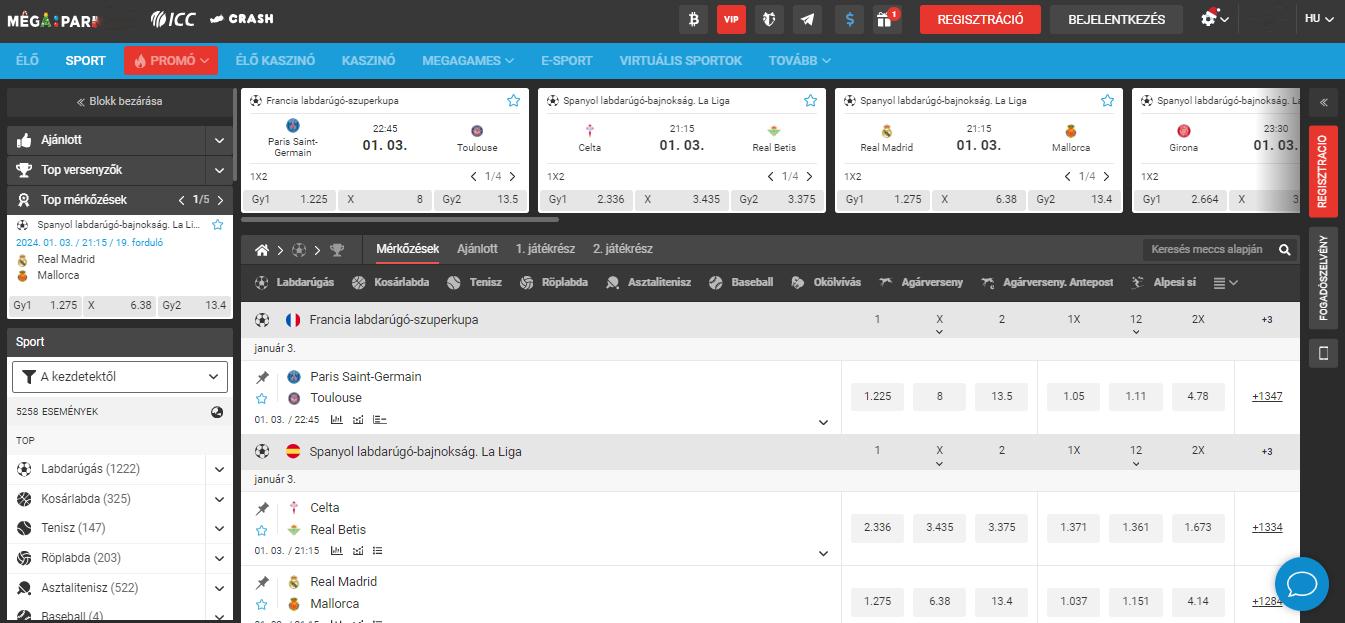Expand the TOVÁBB more menu

pos(800,60)
